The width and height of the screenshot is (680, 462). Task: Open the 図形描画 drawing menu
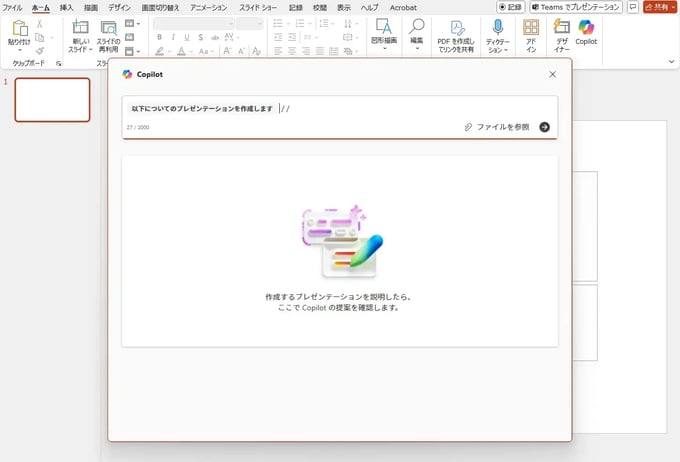coord(384,34)
